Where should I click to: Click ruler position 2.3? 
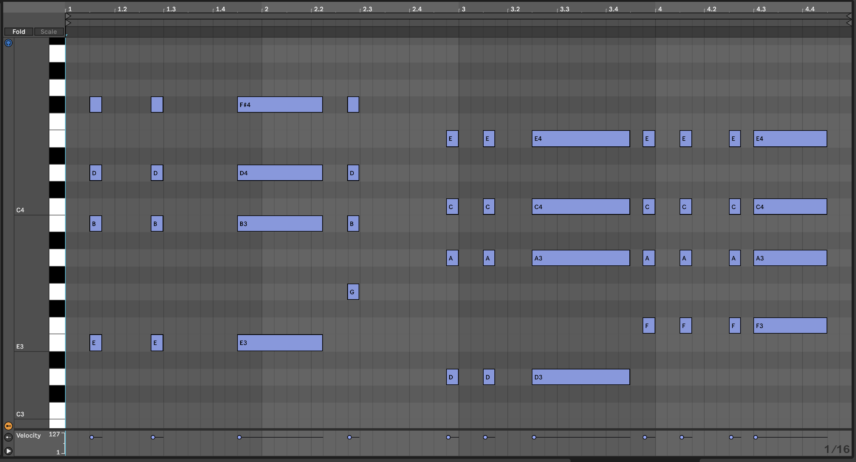point(367,9)
